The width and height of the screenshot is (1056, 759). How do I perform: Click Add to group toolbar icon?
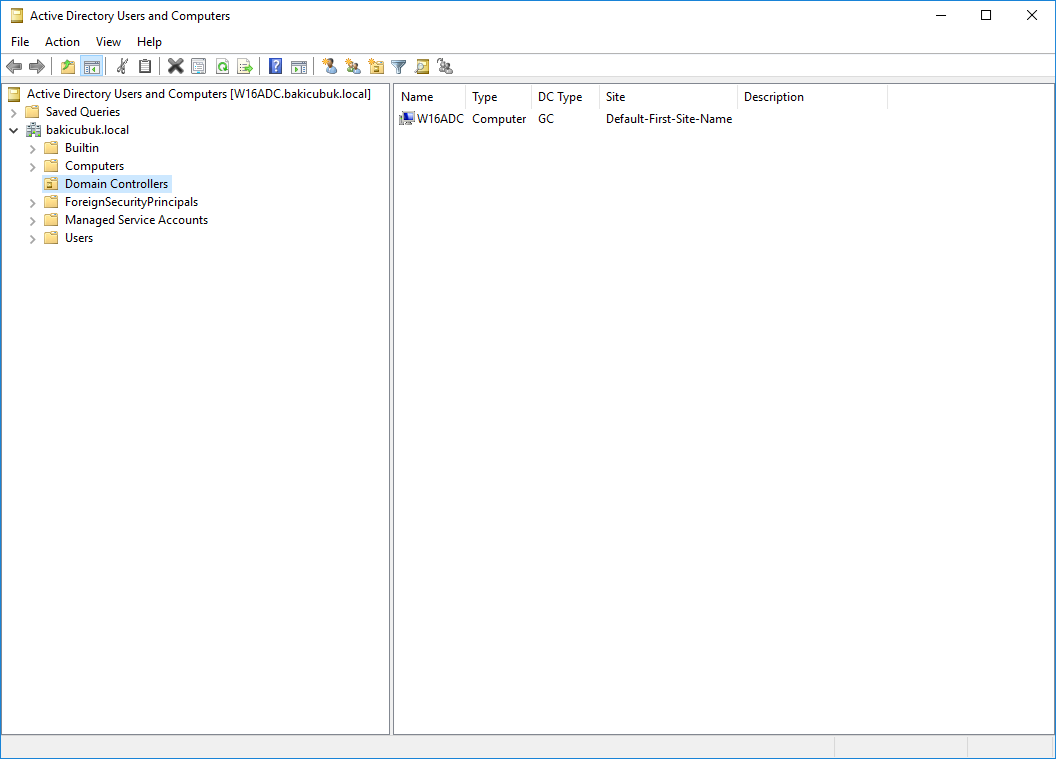(x=444, y=66)
